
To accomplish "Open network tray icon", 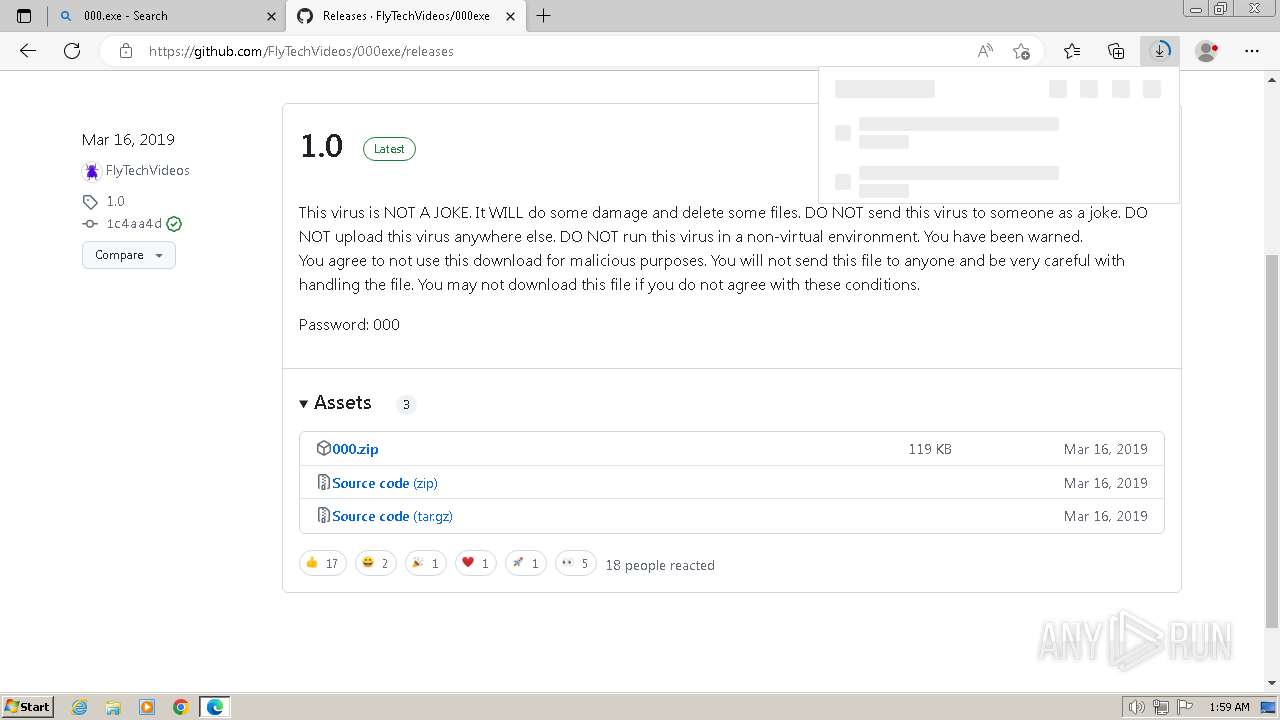I will tap(1161, 707).
